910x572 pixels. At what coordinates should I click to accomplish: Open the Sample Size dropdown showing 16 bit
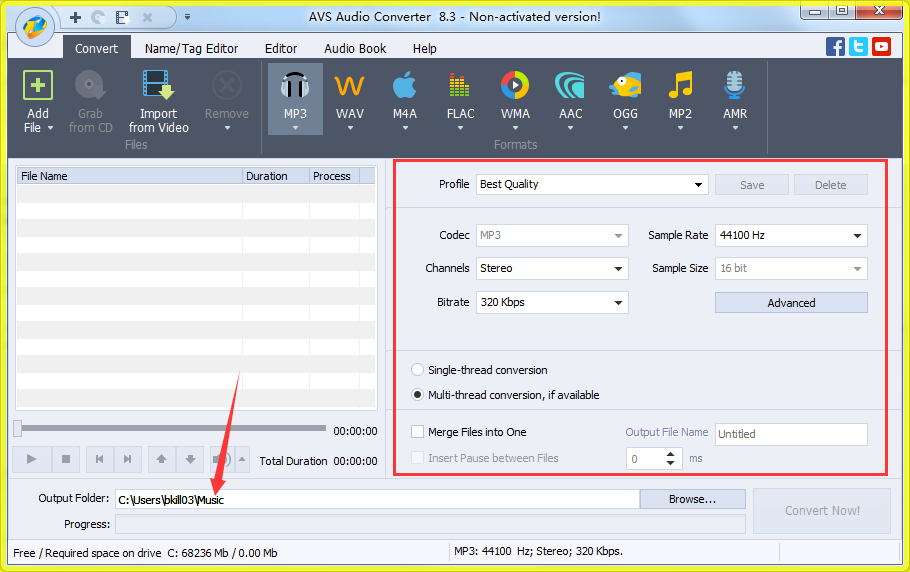click(x=791, y=269)
